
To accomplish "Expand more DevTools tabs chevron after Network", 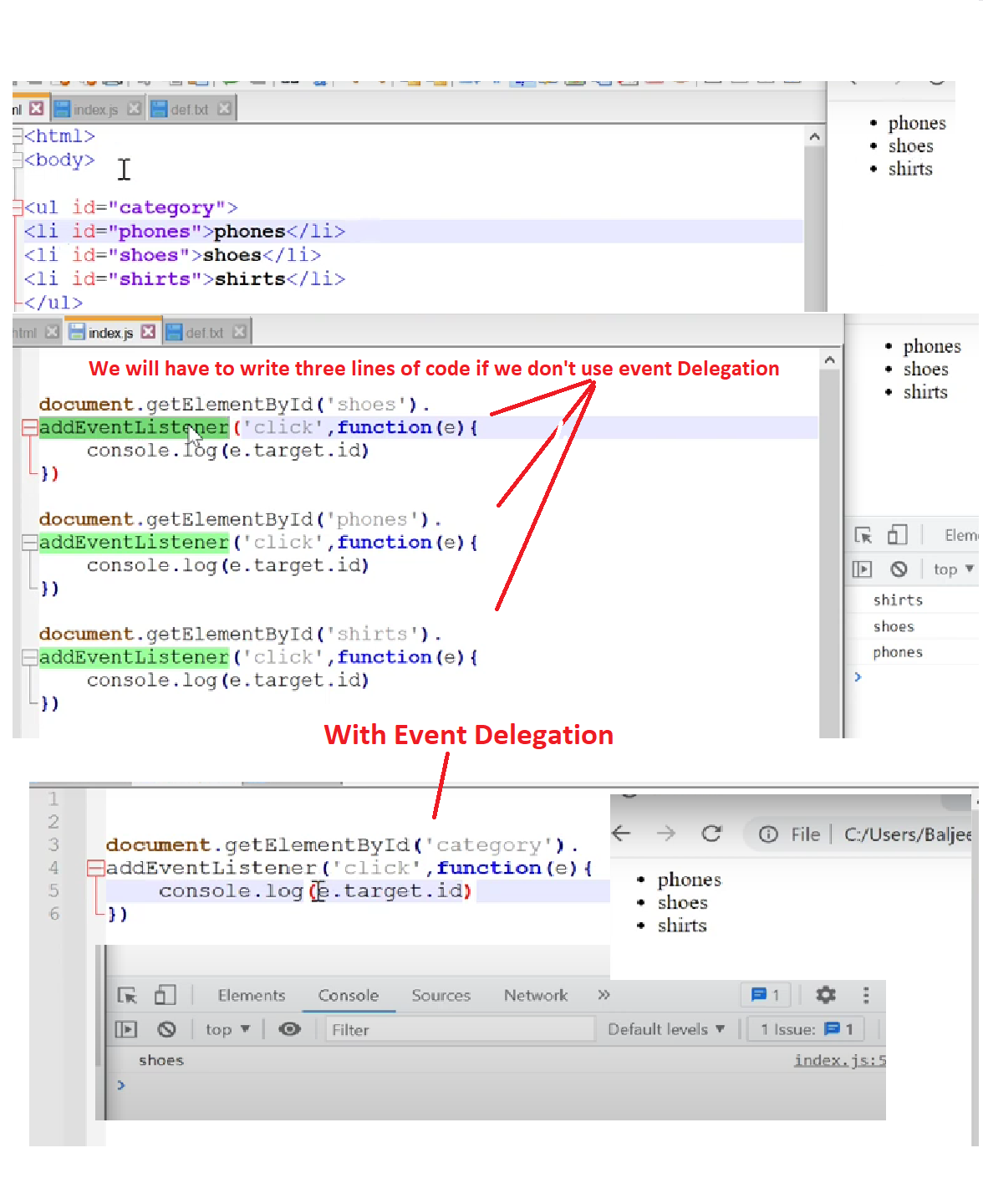I will [x=604, y=995].
